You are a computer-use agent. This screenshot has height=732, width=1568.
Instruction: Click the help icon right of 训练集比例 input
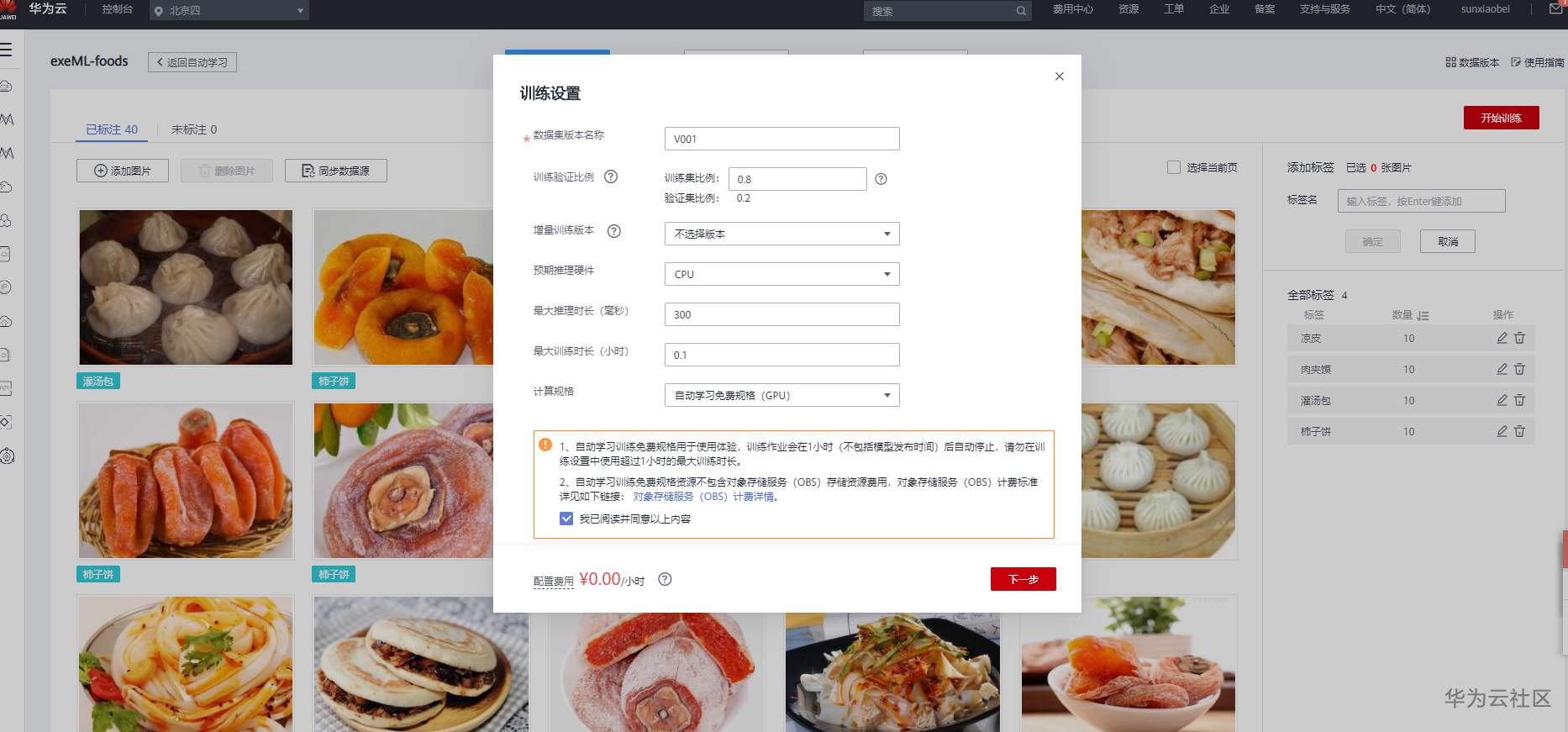[881, 179]
